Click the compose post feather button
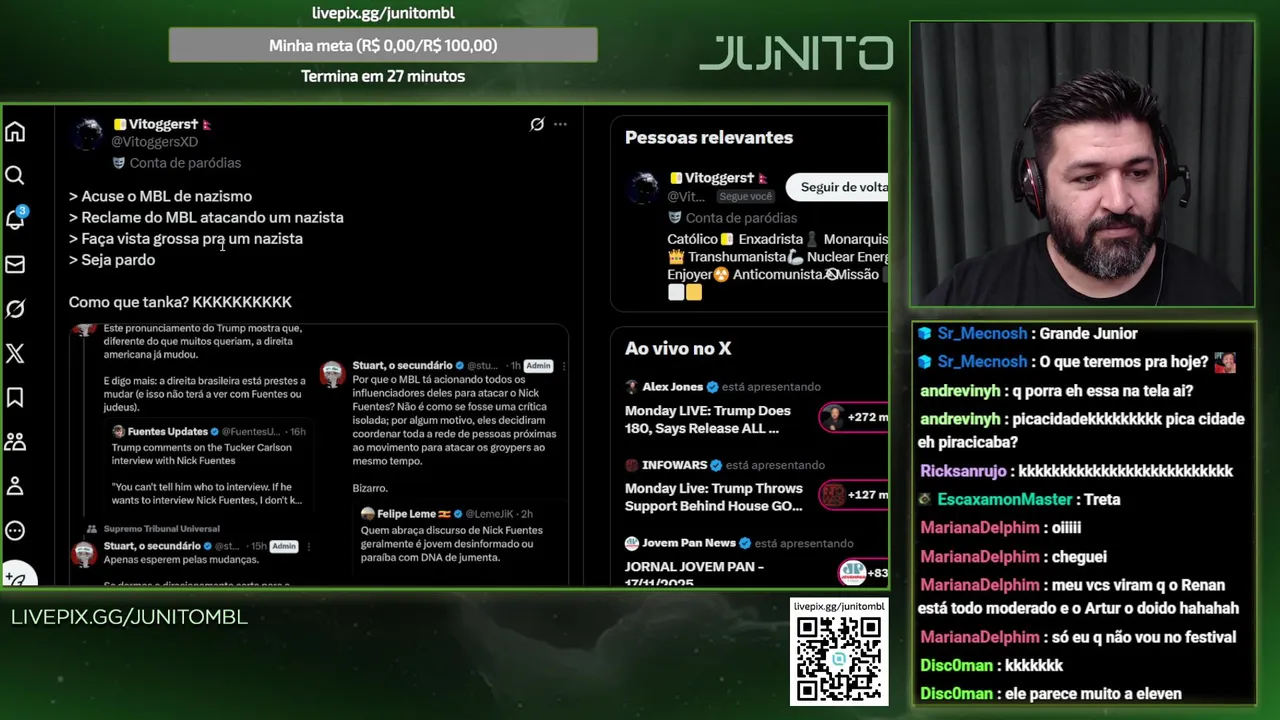 click(17, 577)
